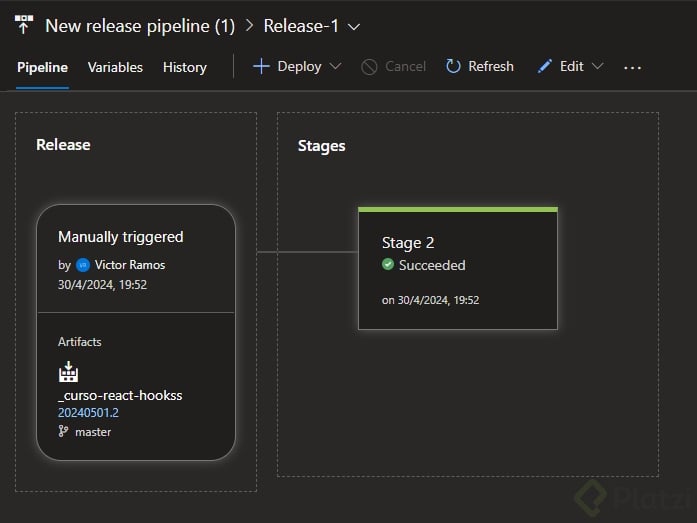Click the release pipeline icon in header

tap(24, 25)
